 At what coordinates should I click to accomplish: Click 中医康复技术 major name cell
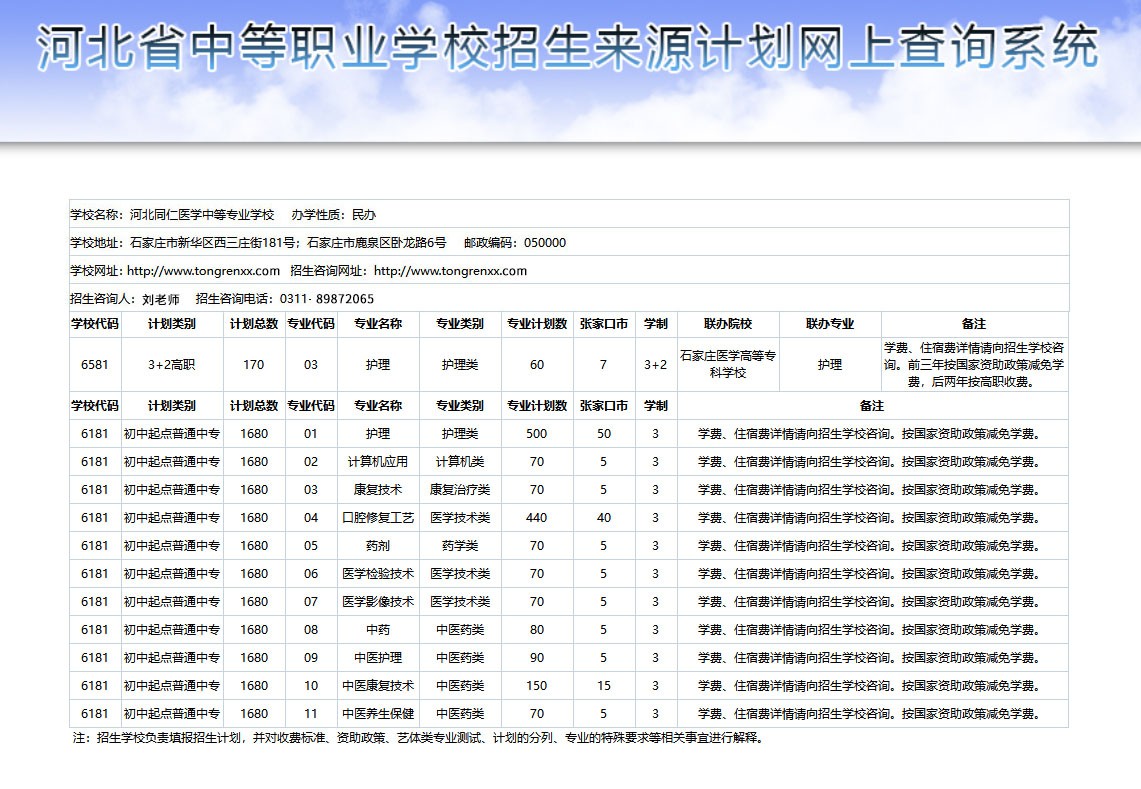pos(378,686)
